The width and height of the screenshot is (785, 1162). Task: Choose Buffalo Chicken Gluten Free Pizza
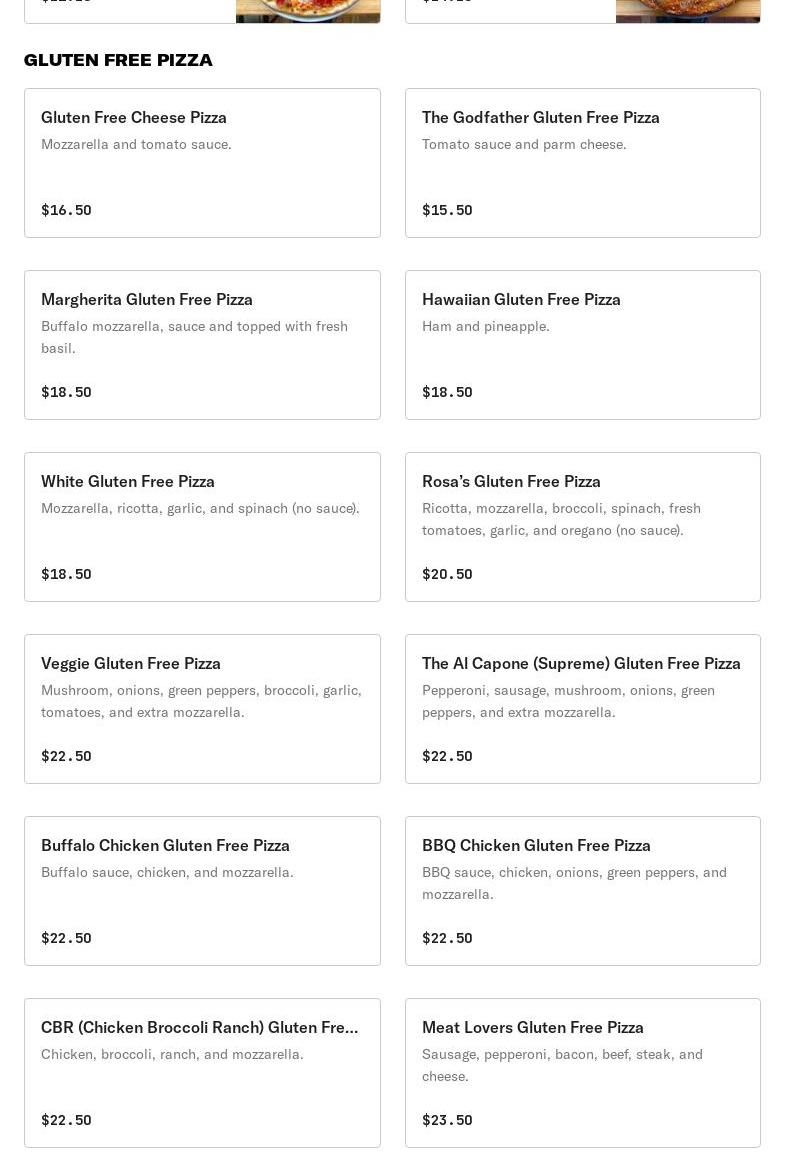165,846
